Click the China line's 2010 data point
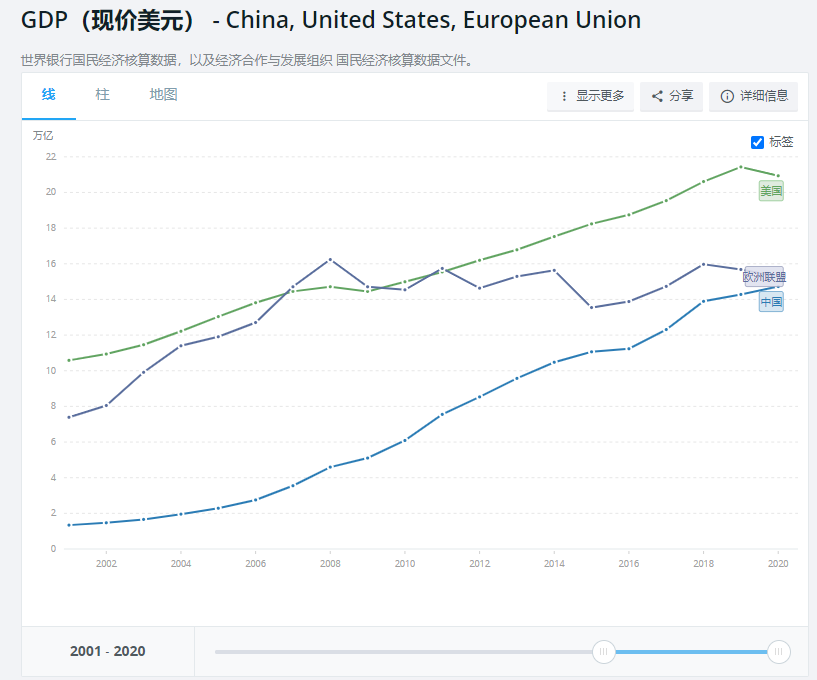This screenshot has height=680, width=817. (405, 440)
